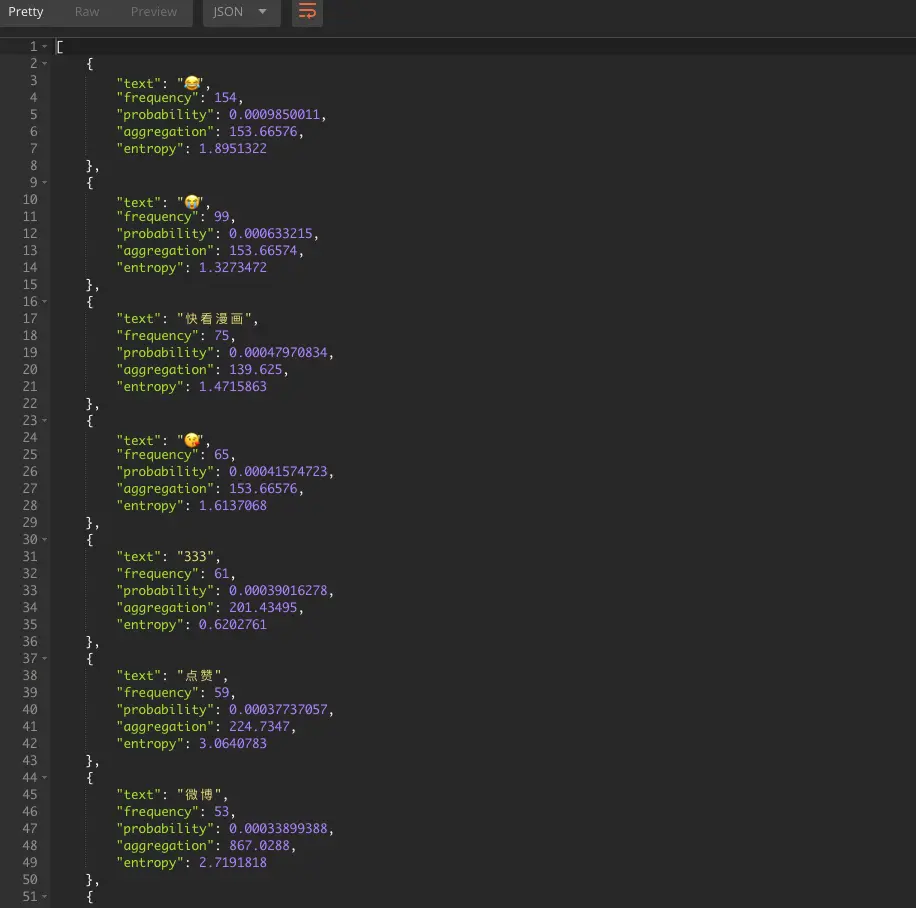Click the aggregation value 201.43495
The height and width of the screenshot is (908, 916).
point(263,608)
